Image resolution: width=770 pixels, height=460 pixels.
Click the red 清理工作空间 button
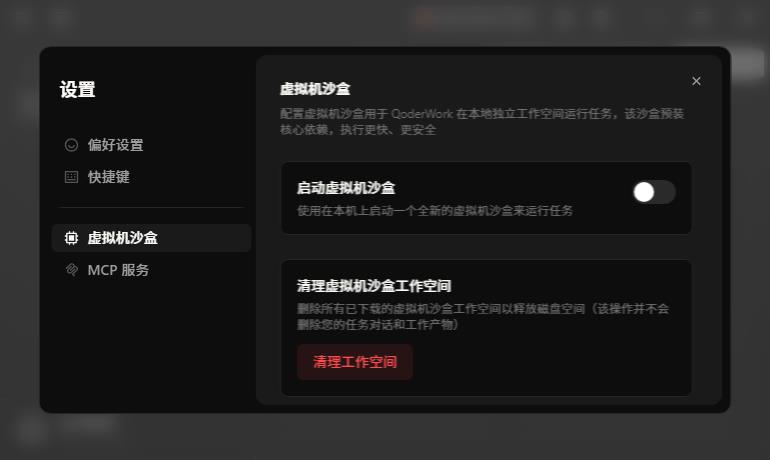coord(355,362)
